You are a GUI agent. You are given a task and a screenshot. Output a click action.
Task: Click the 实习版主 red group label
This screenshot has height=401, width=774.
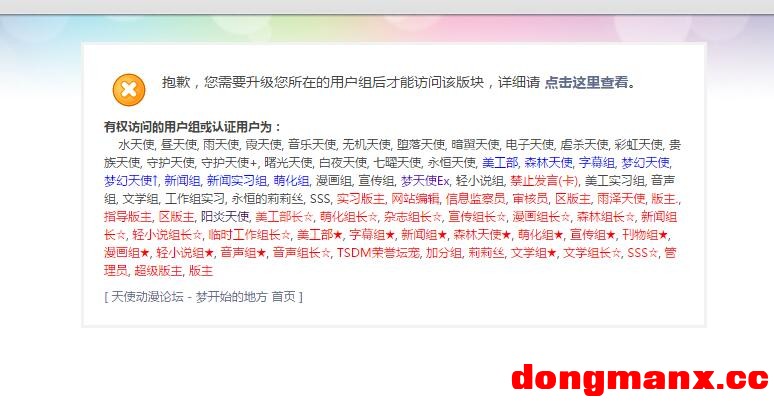point(360,199)
